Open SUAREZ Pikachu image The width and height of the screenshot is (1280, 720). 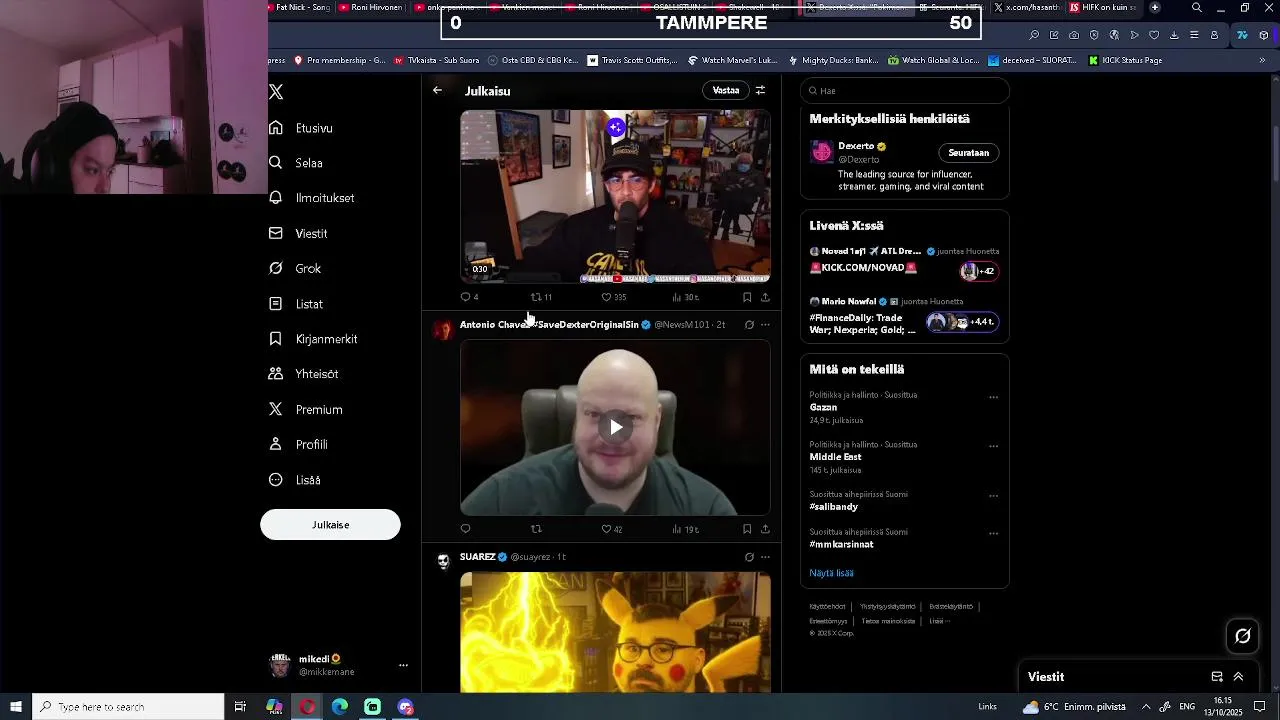tap(615, 632)
